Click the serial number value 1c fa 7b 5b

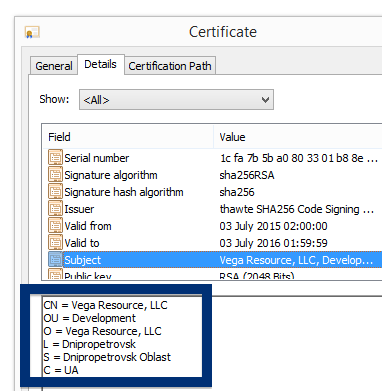299,158
